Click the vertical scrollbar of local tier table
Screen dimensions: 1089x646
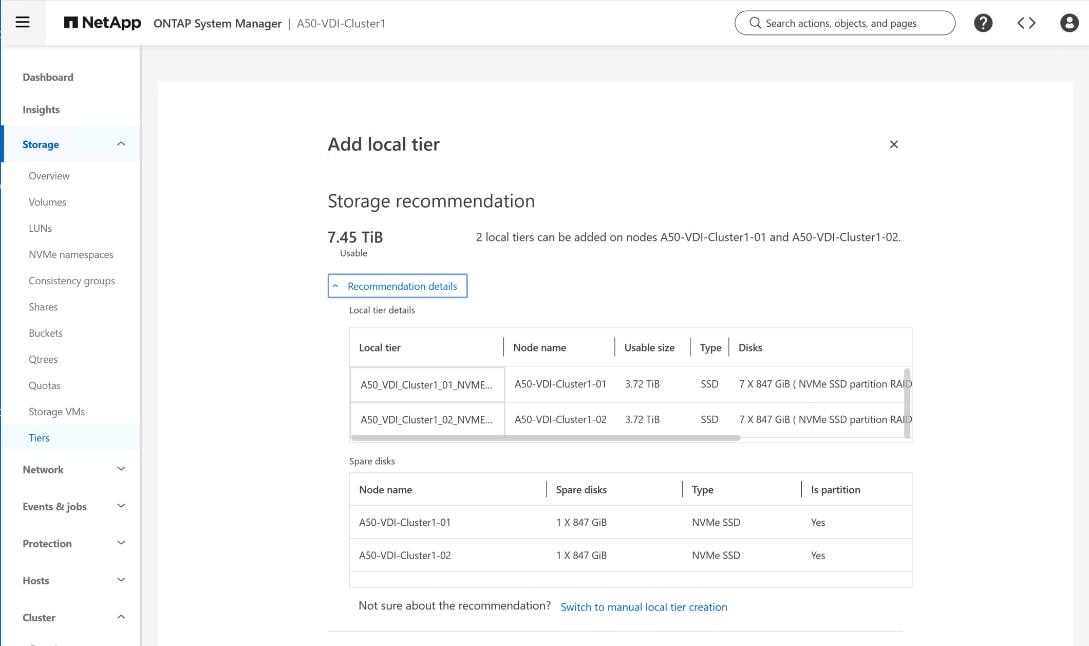pyautogui.click(x=907, y=403)
